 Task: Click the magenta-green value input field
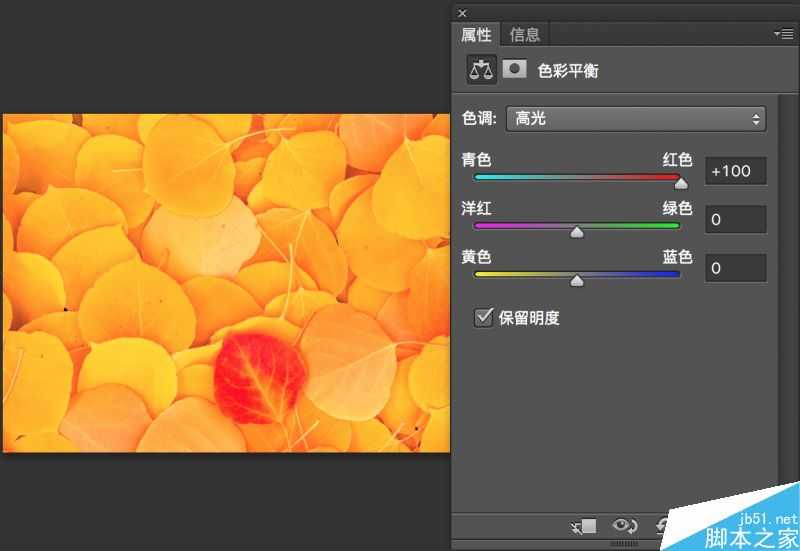(x=735, y=219)
